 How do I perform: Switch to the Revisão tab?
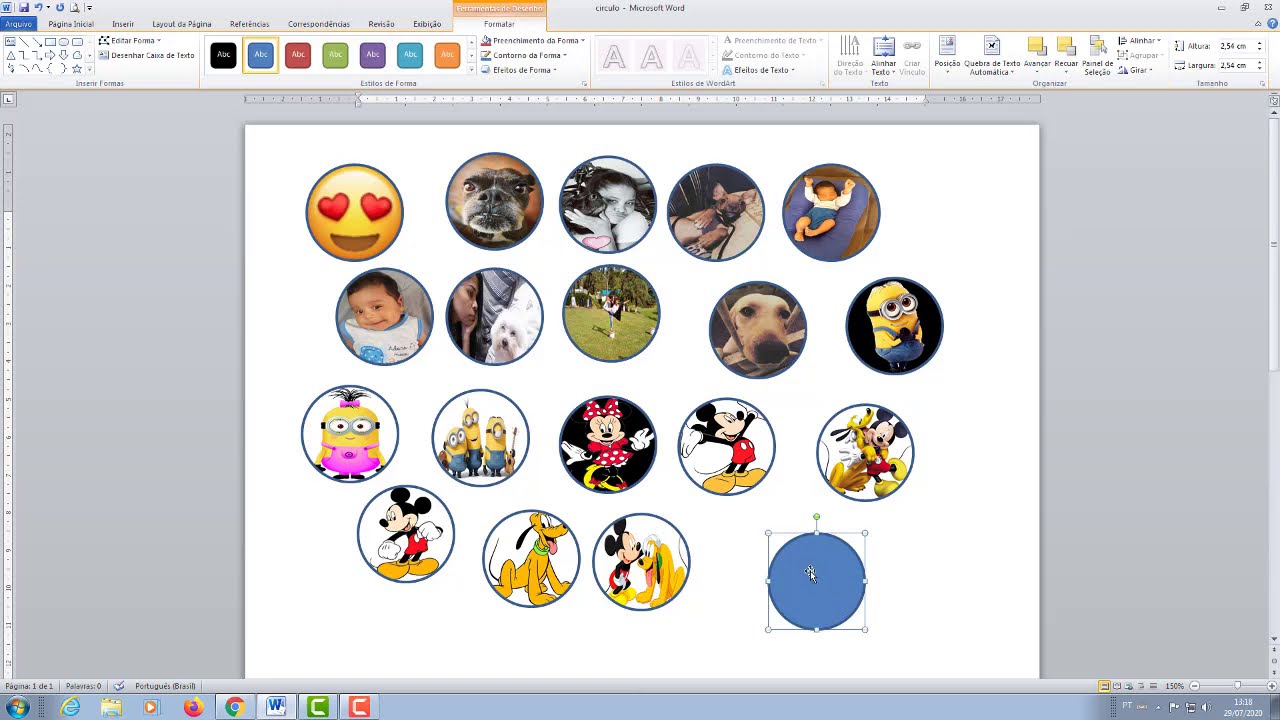pyautogui.click(x=381, y=24)
